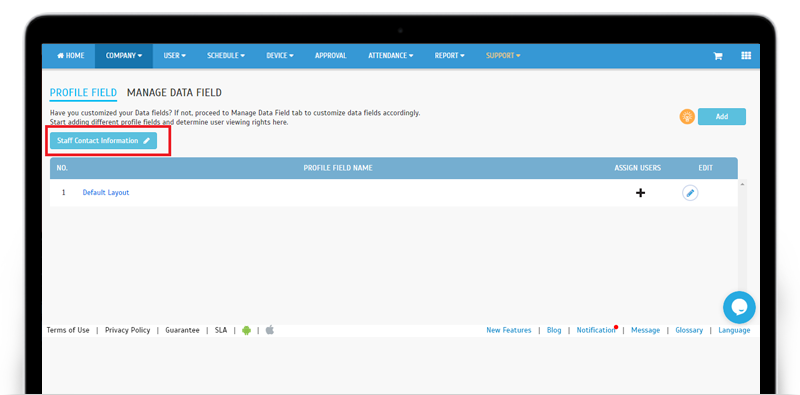Viewport: 800px width, 395px height.
Task: Open the Guarantee link
Action: coord(182,330)
